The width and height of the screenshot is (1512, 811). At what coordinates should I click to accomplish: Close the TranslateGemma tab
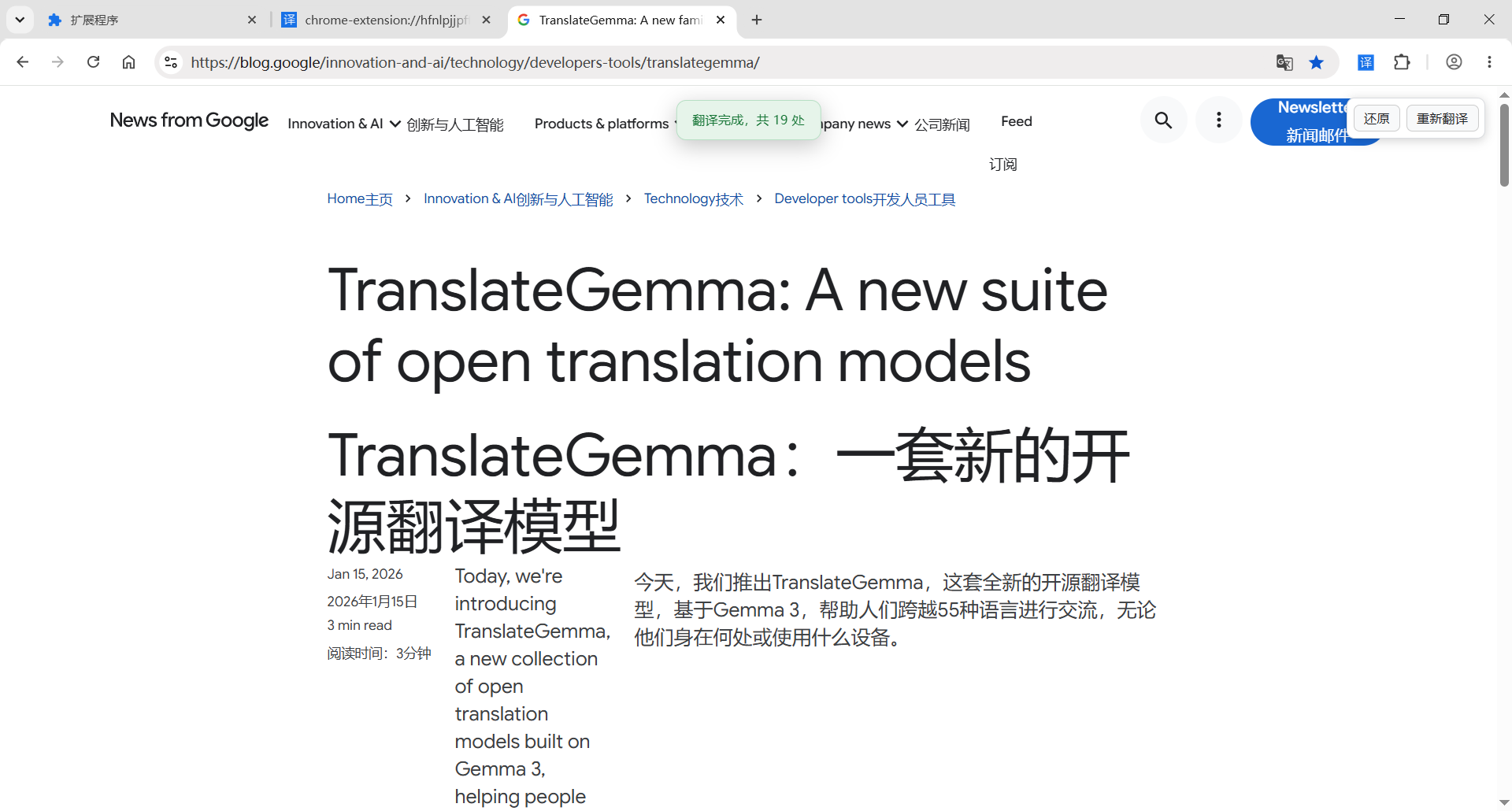click(721, 20)
